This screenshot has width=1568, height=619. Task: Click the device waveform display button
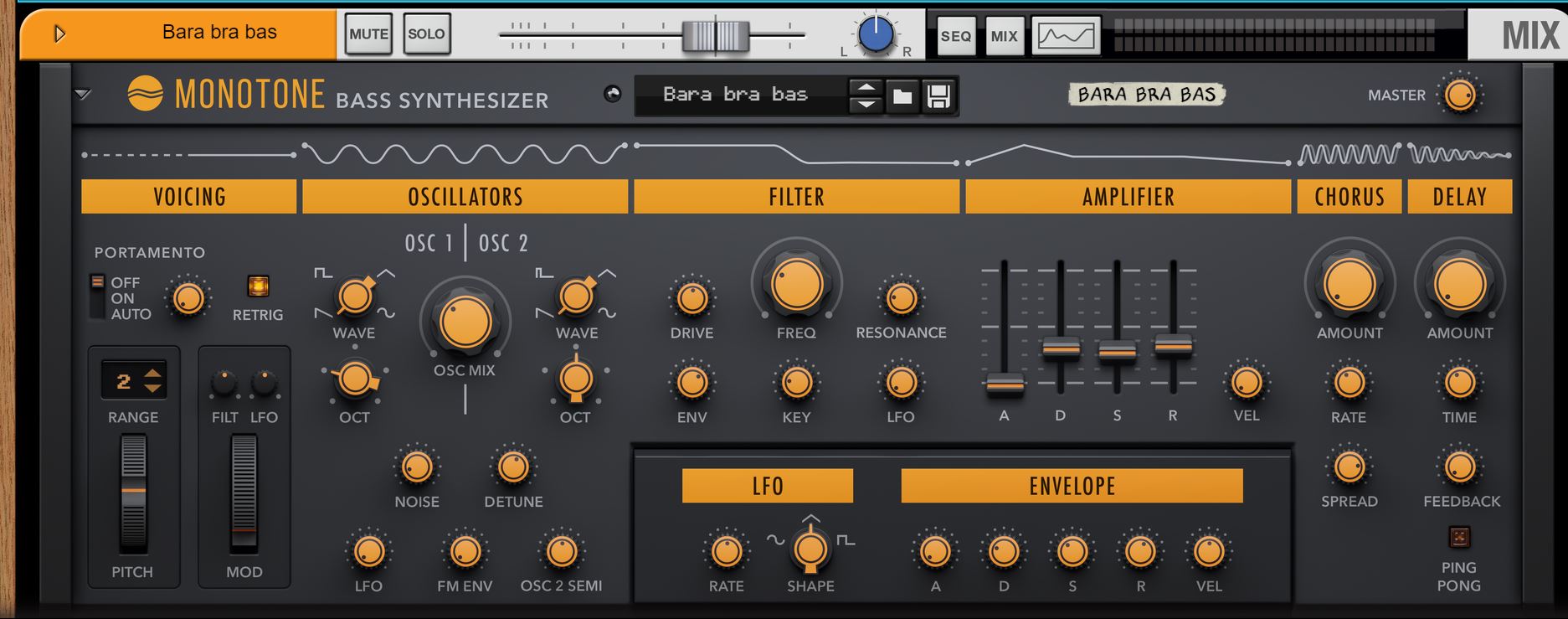[1066, 36]
